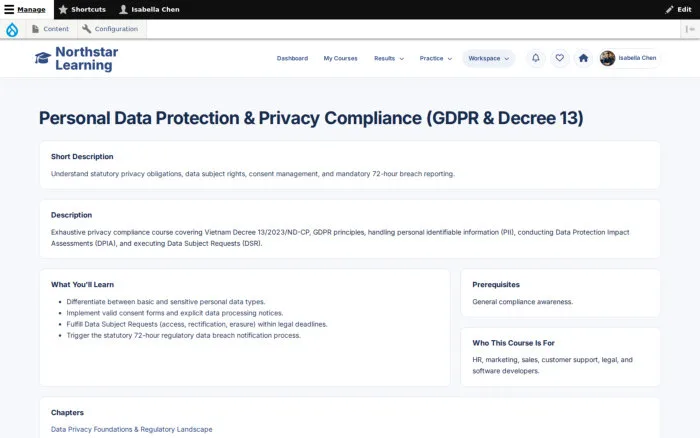Click 'Trigger the statutory 72-hour' bullet

[183, 335]
